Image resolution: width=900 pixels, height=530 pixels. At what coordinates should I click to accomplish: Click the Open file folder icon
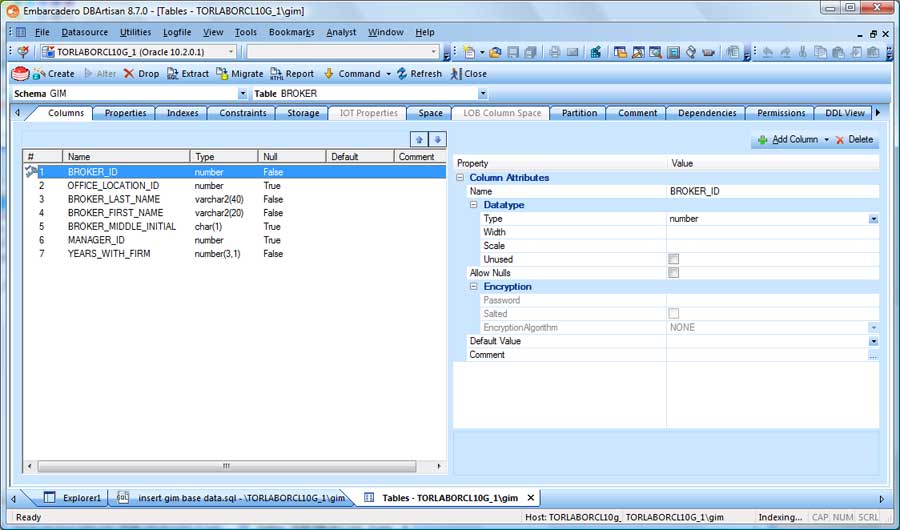pyautogui.click(x=495, y=52)
